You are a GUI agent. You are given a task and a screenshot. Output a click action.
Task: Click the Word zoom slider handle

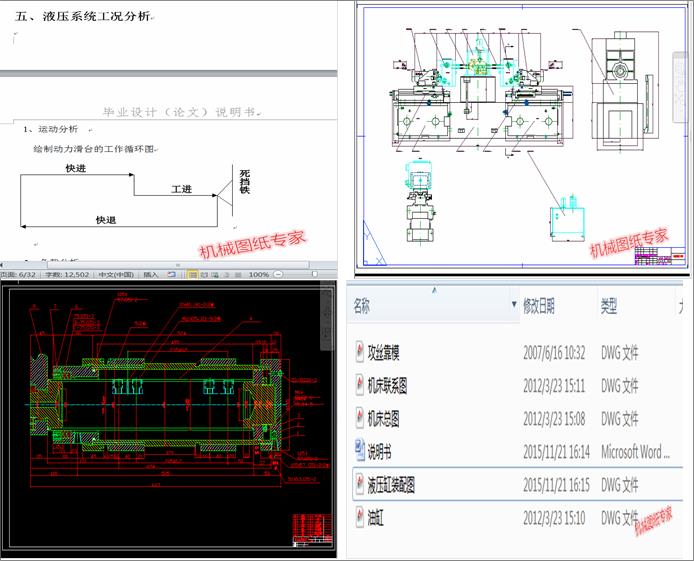[x=315, y=274]
